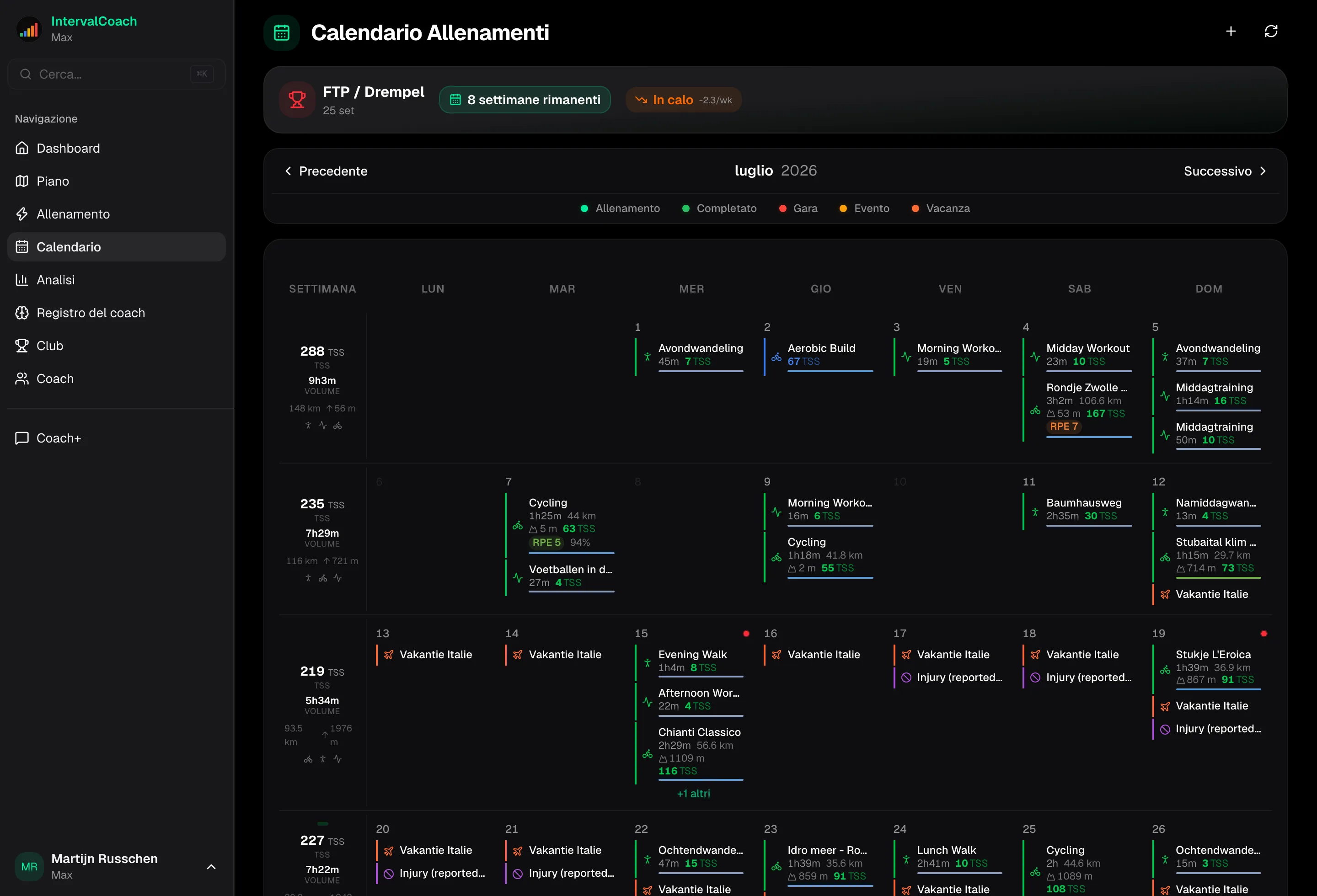Viewport: 1317px width, 896px height.
Task: Click the 219 TSS week summary
Action: pos(322,672)
